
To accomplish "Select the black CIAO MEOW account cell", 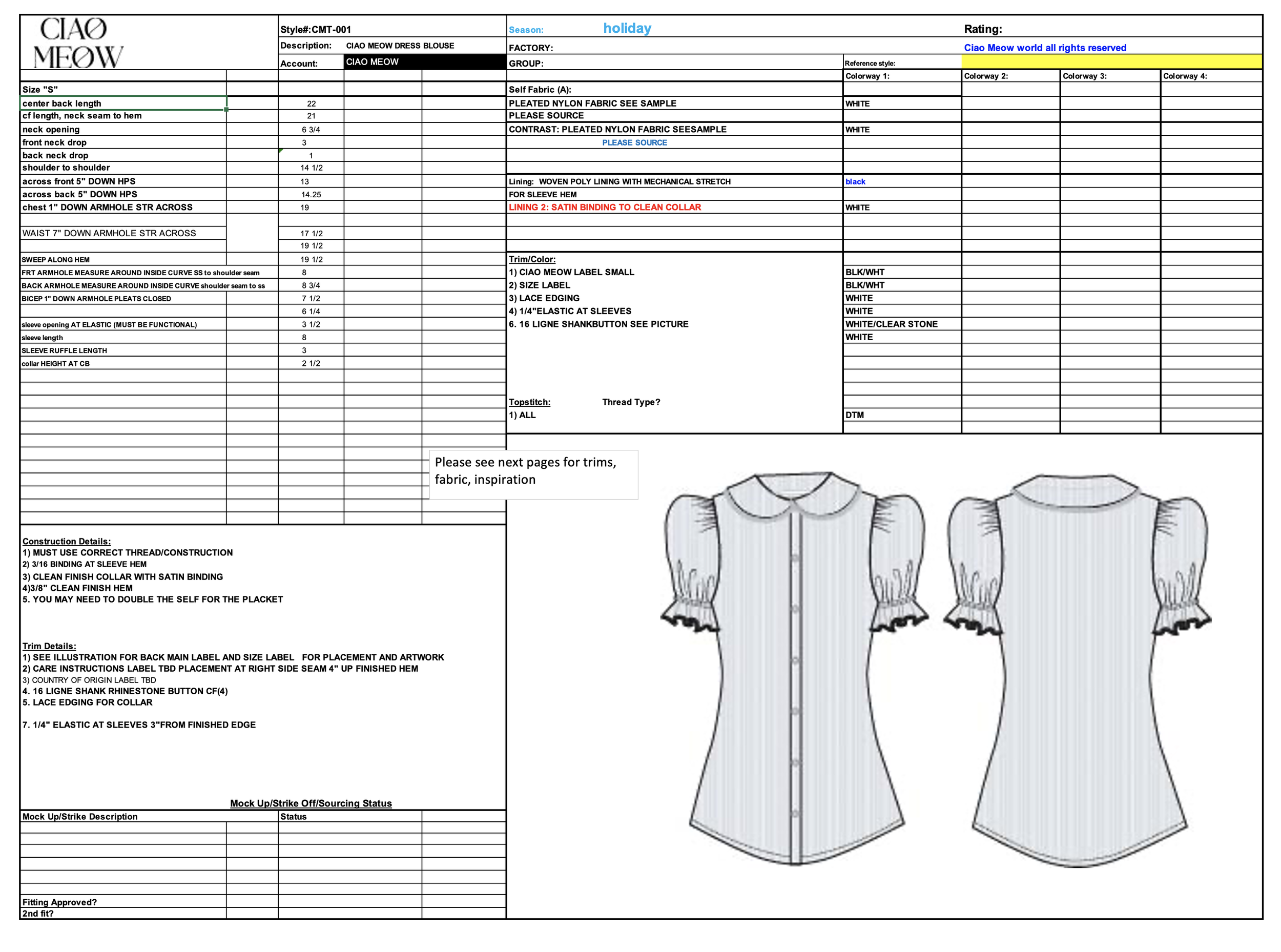I will point(424,62).
